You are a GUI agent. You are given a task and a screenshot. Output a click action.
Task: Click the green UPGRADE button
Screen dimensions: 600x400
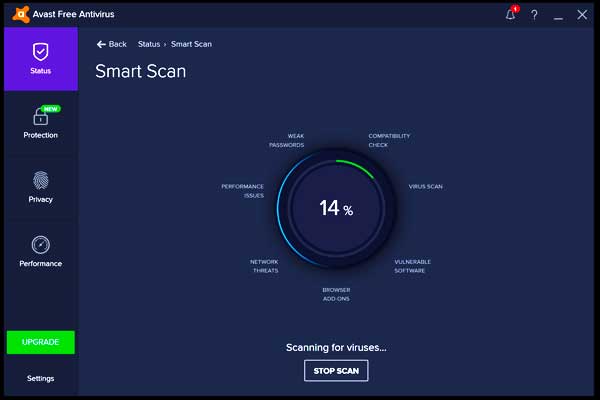(41, 342)
